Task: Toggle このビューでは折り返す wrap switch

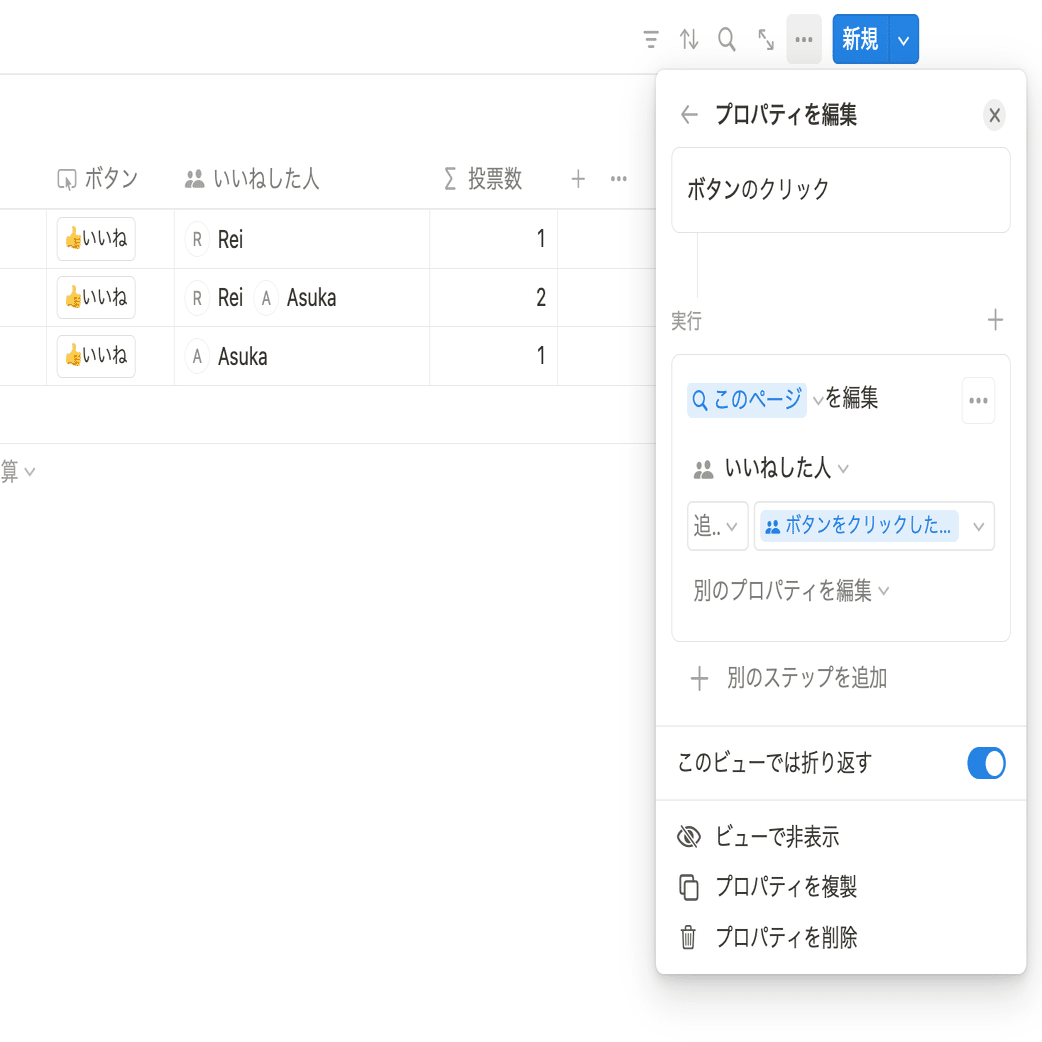Action: [x=986, y=763]
